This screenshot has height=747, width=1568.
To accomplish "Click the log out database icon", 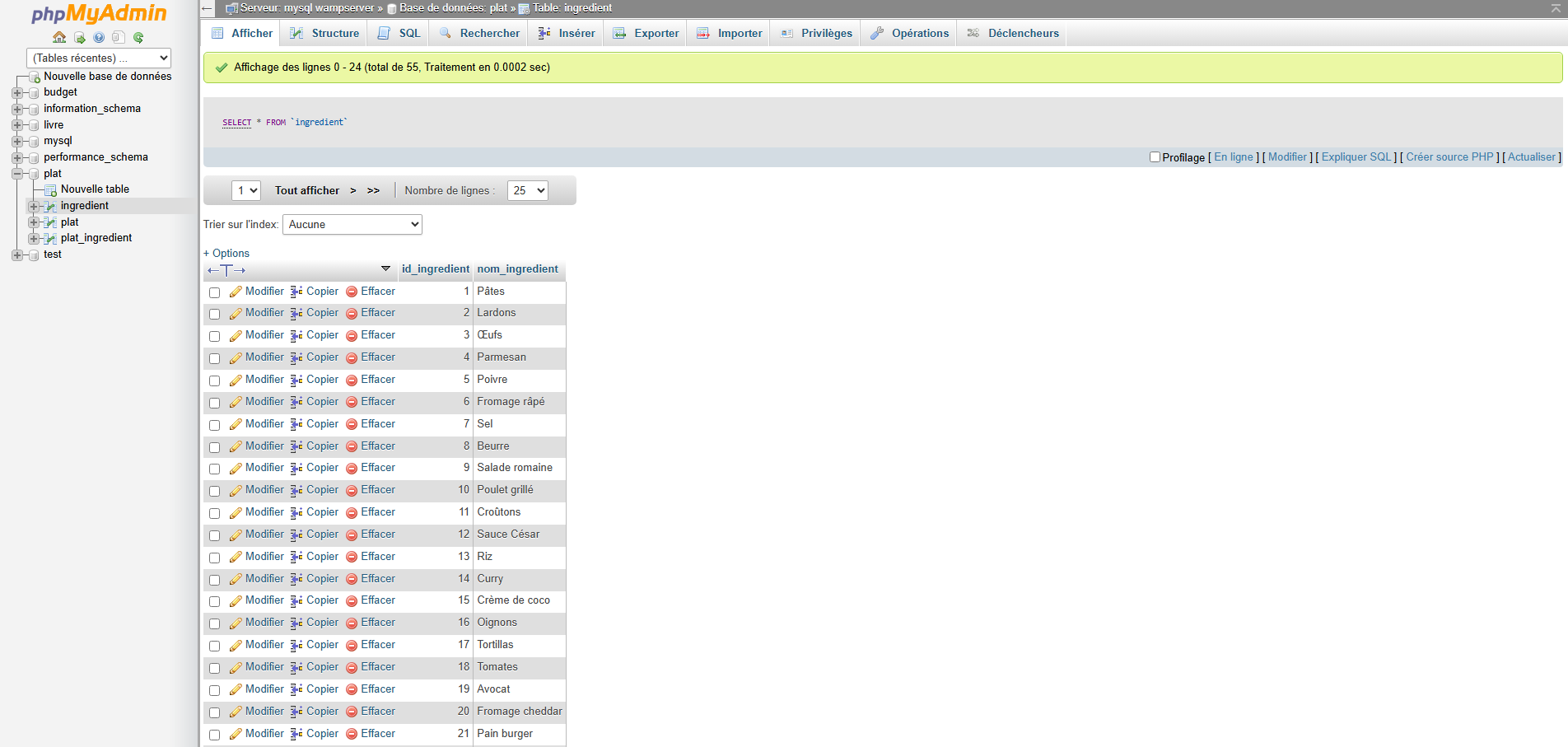I will click(79, 37).
